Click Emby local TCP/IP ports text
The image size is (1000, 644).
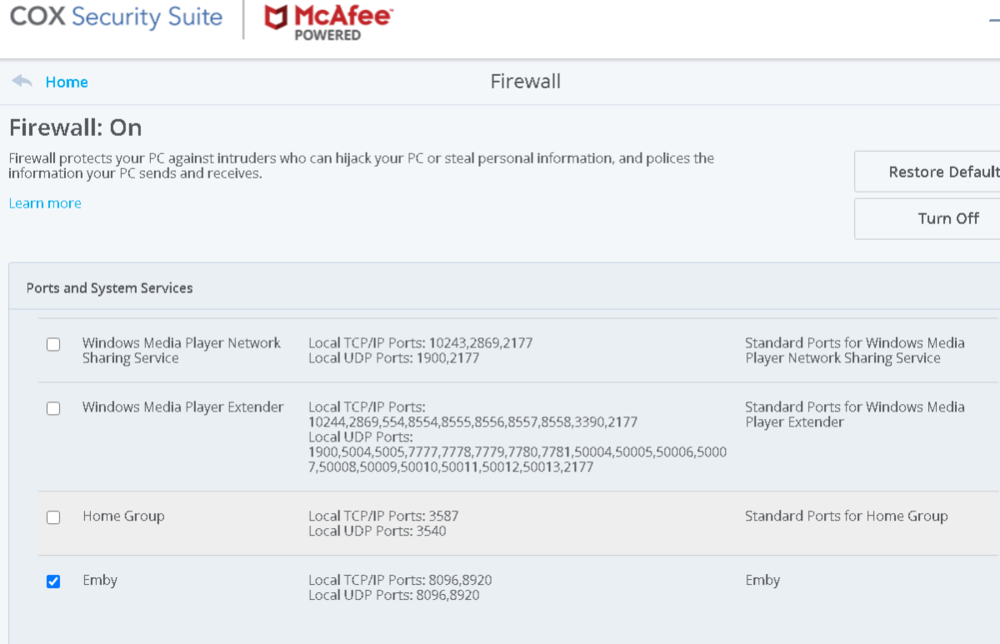400,580
